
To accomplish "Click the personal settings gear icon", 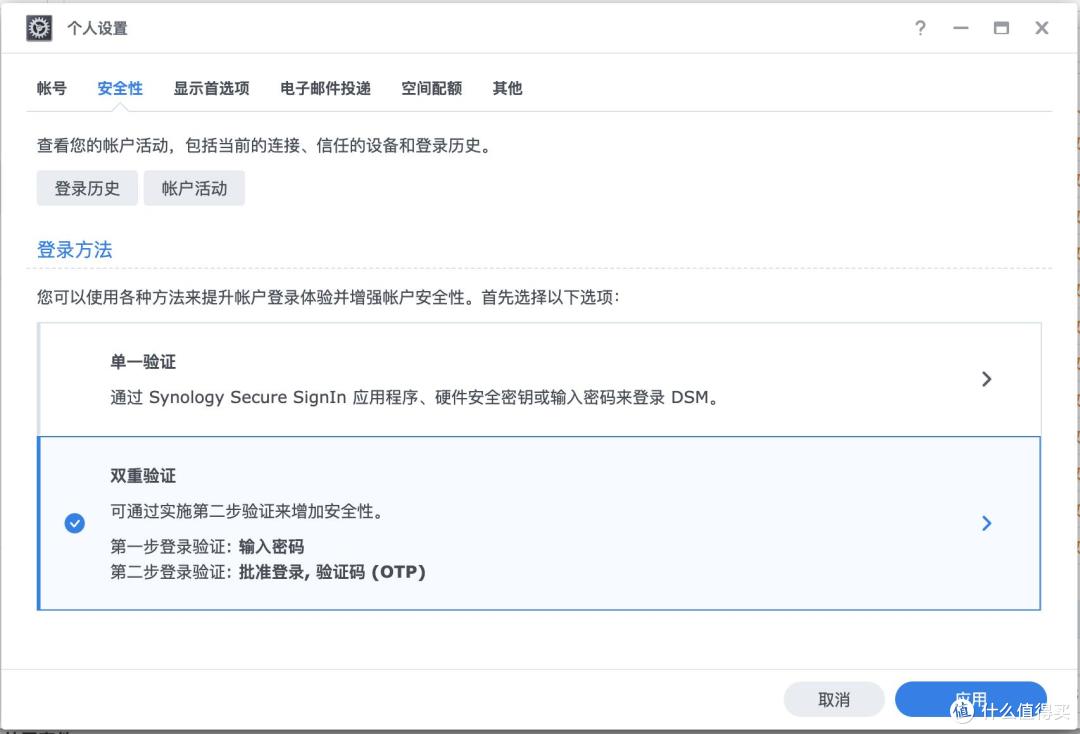I will pos(39,28).
